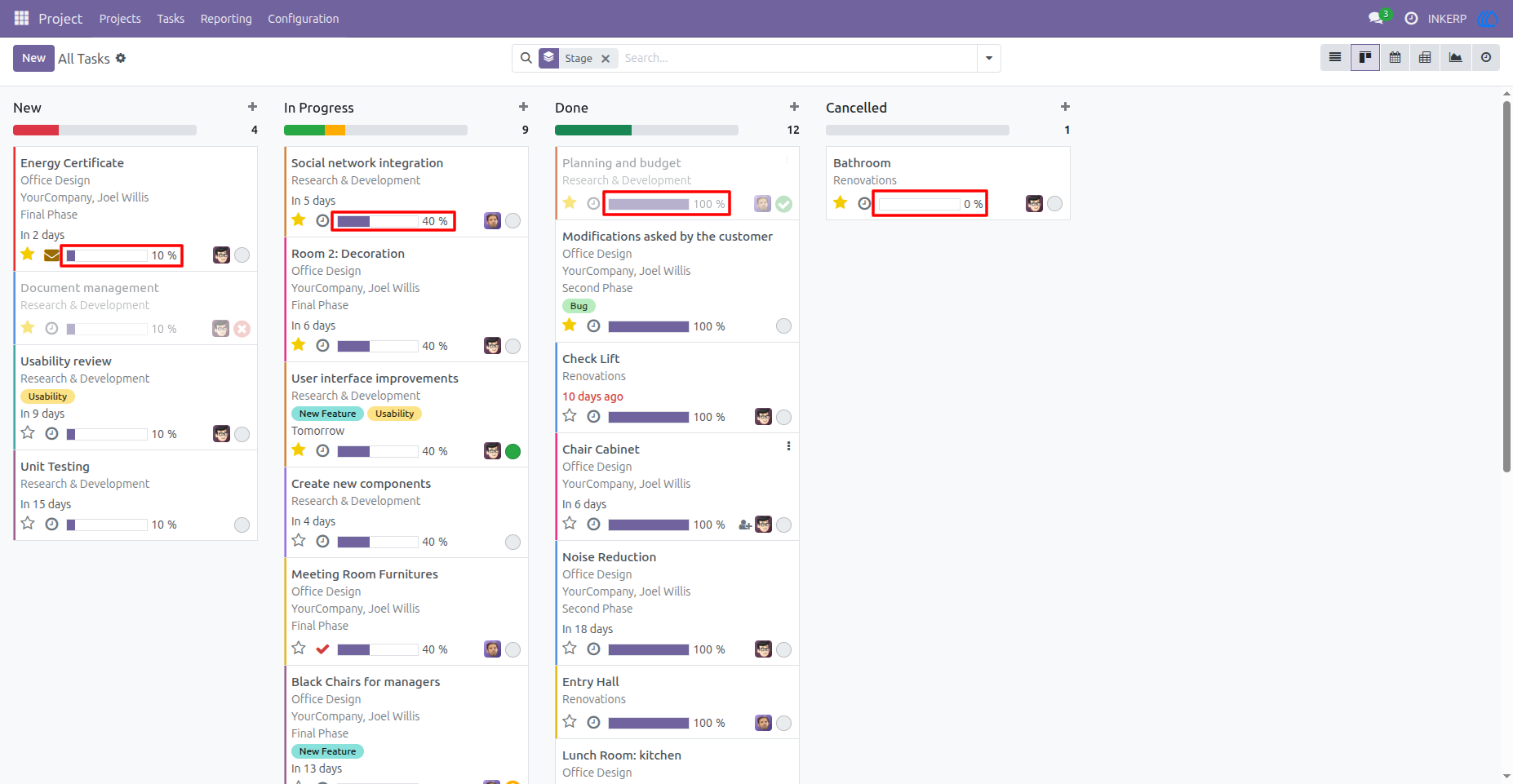Open INKERP user menu
1513x784 pixels.
coord(1463,18)
